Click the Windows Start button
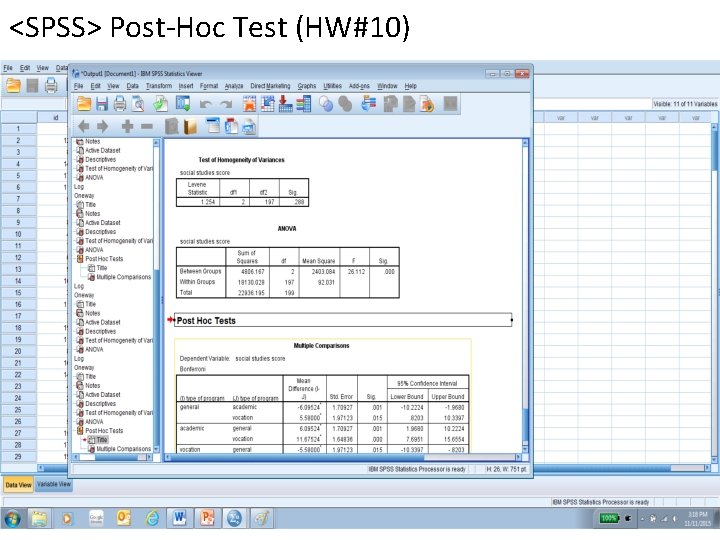The image size is (720, 540). (12, 519)
